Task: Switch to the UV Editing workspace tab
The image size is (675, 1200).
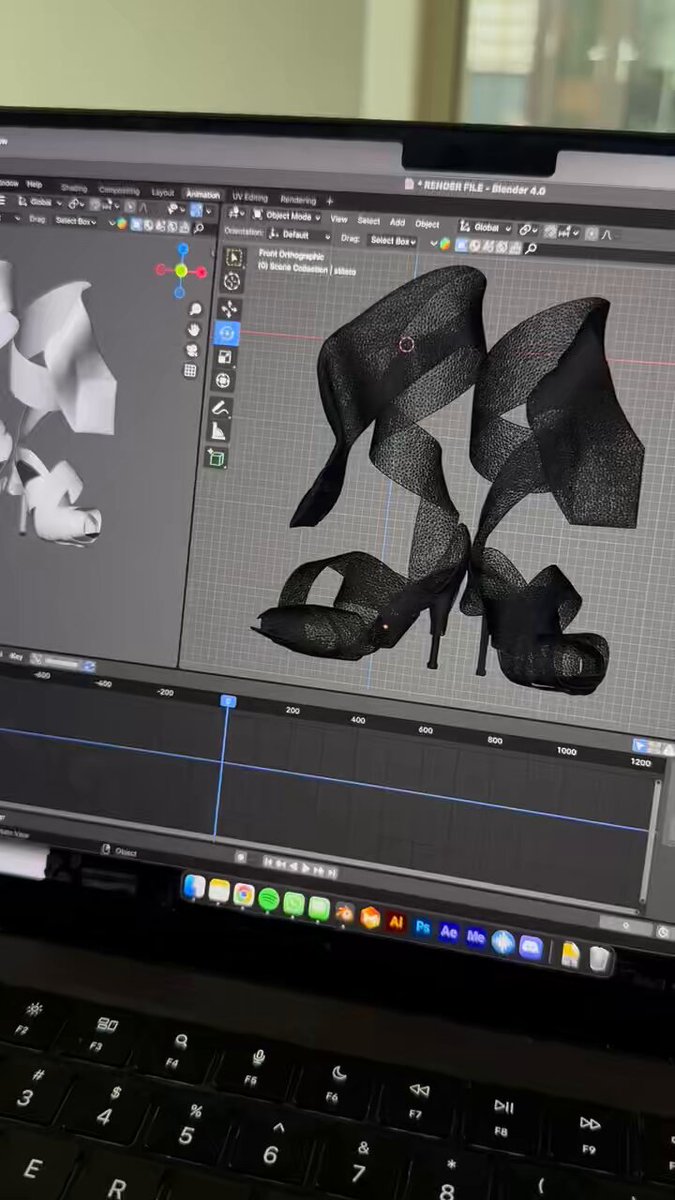Action: [x=250, y=197]
